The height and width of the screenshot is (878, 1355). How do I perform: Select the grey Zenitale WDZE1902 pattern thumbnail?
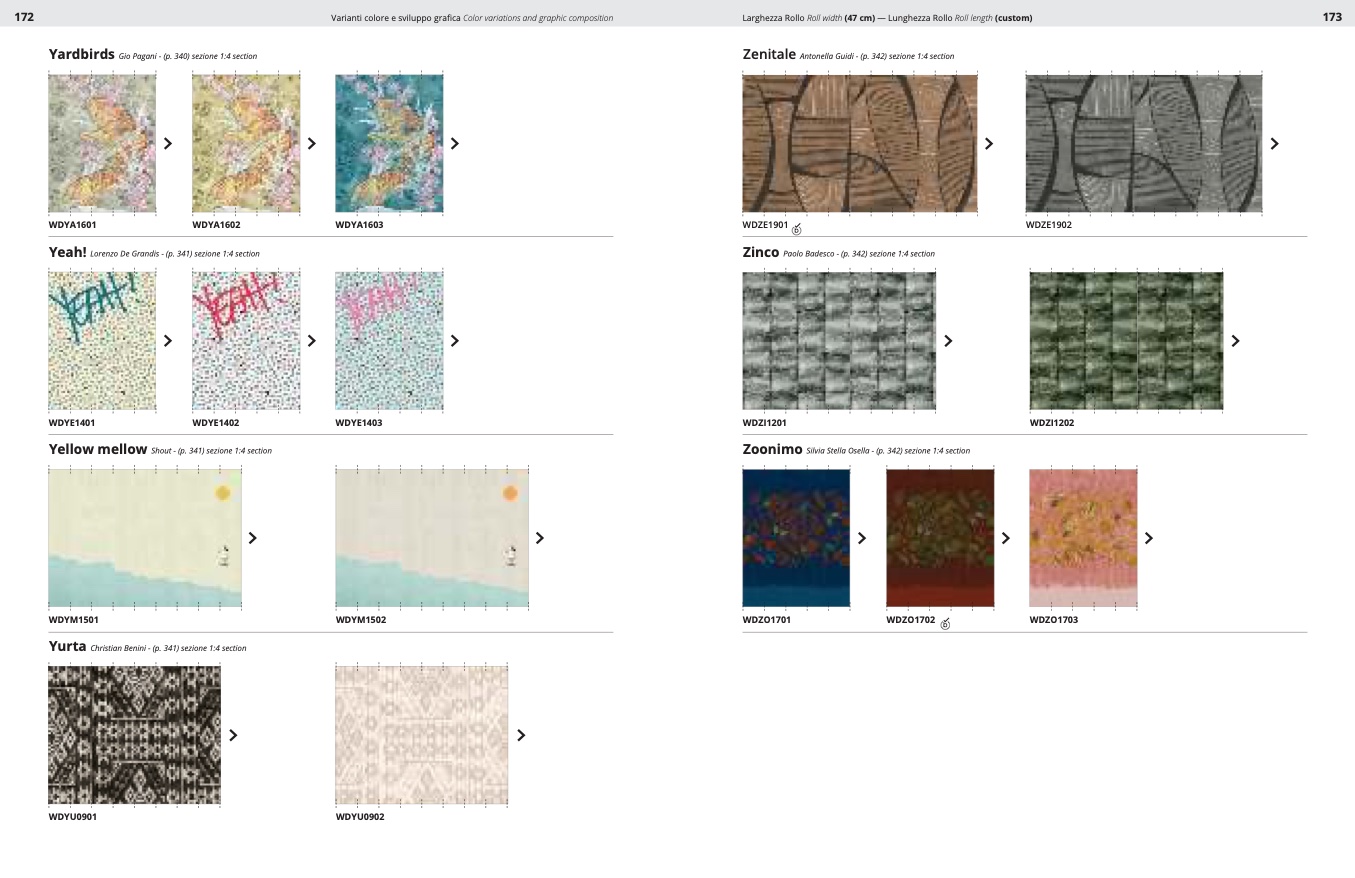tap(1143, 143)
